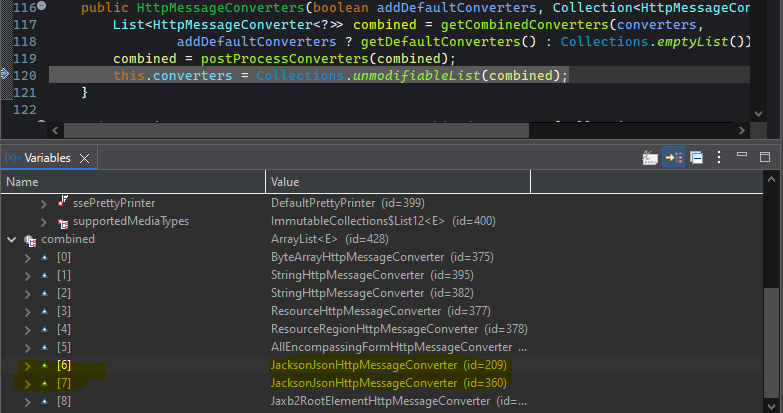Expand the supportedMediaTypes field
The height and width of the screenshot is (413, 783).
tap(43, 222)
